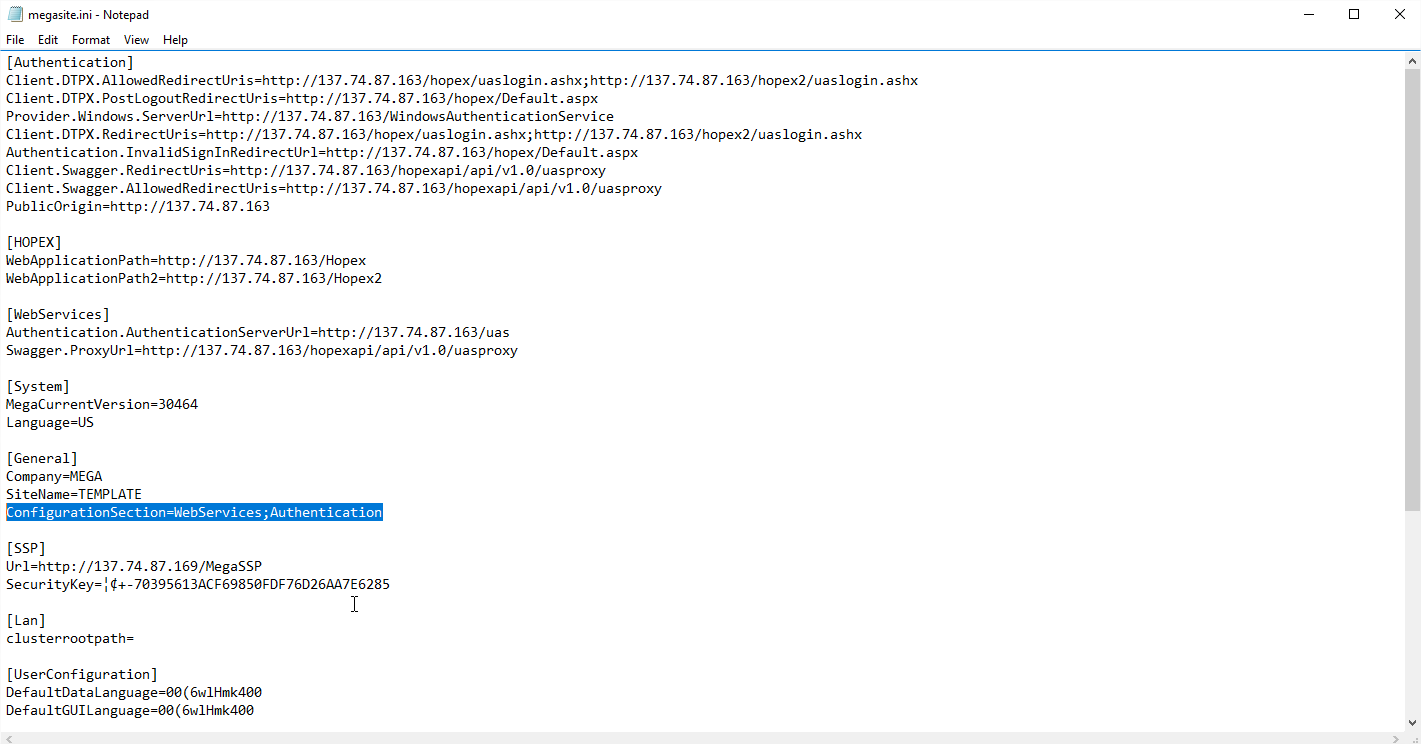
Task: Close the megasite.ini Notepad window
Action: pos(1399,14)
